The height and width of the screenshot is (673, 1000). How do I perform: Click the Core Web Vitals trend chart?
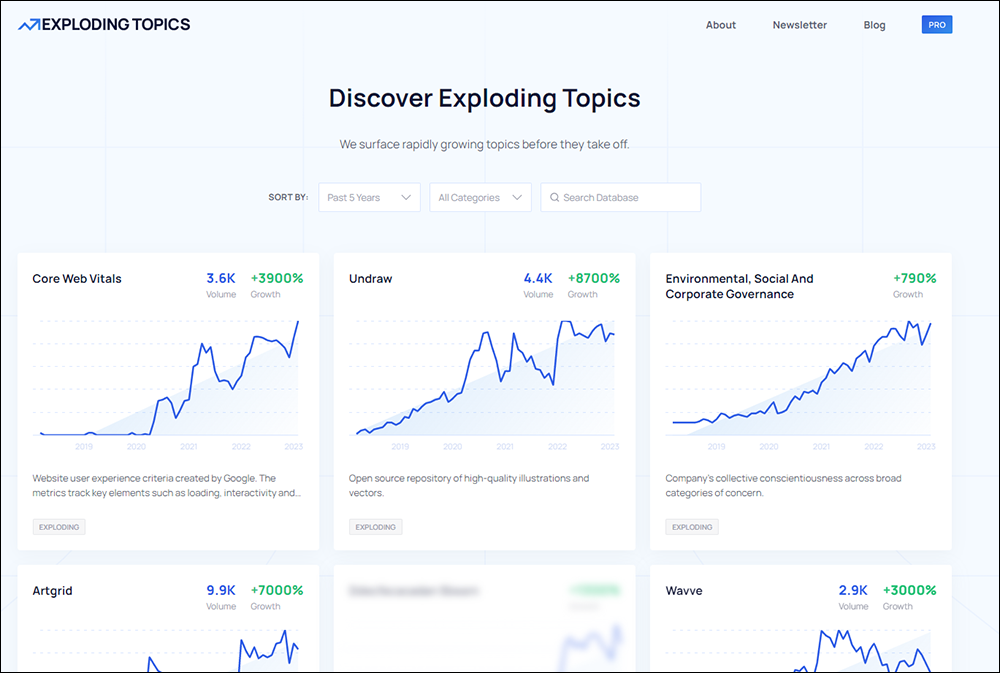(168, 383)
